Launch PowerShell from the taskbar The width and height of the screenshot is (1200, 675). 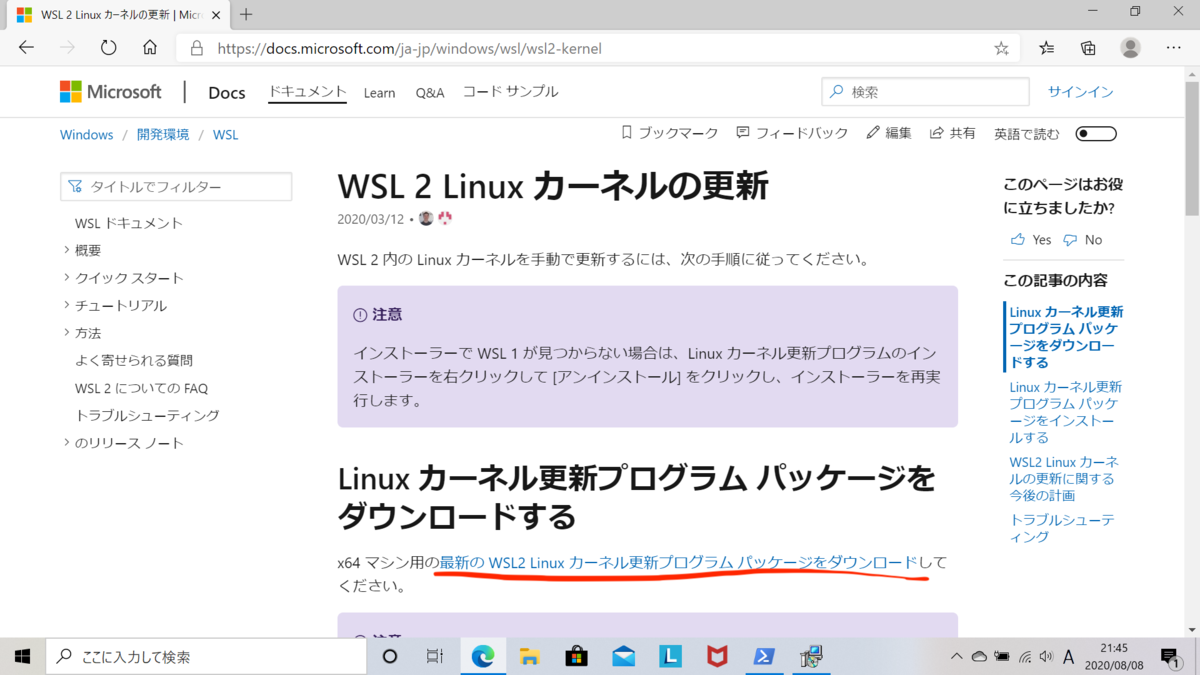pyautogui.click(x=764, y=657)
